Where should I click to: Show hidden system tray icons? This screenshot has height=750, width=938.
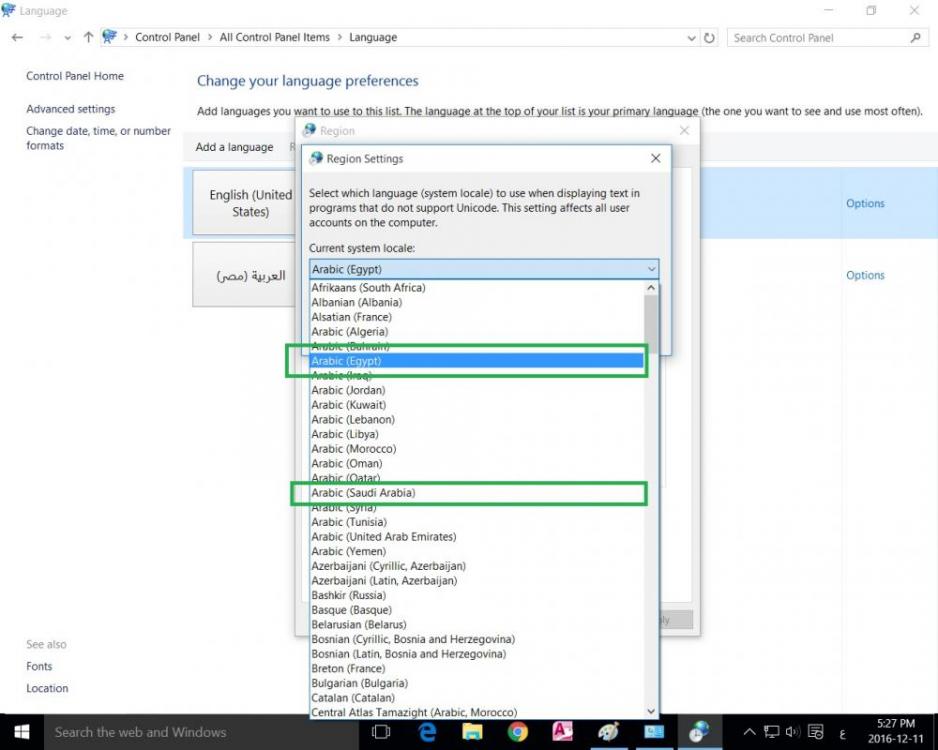coord(749,732)
